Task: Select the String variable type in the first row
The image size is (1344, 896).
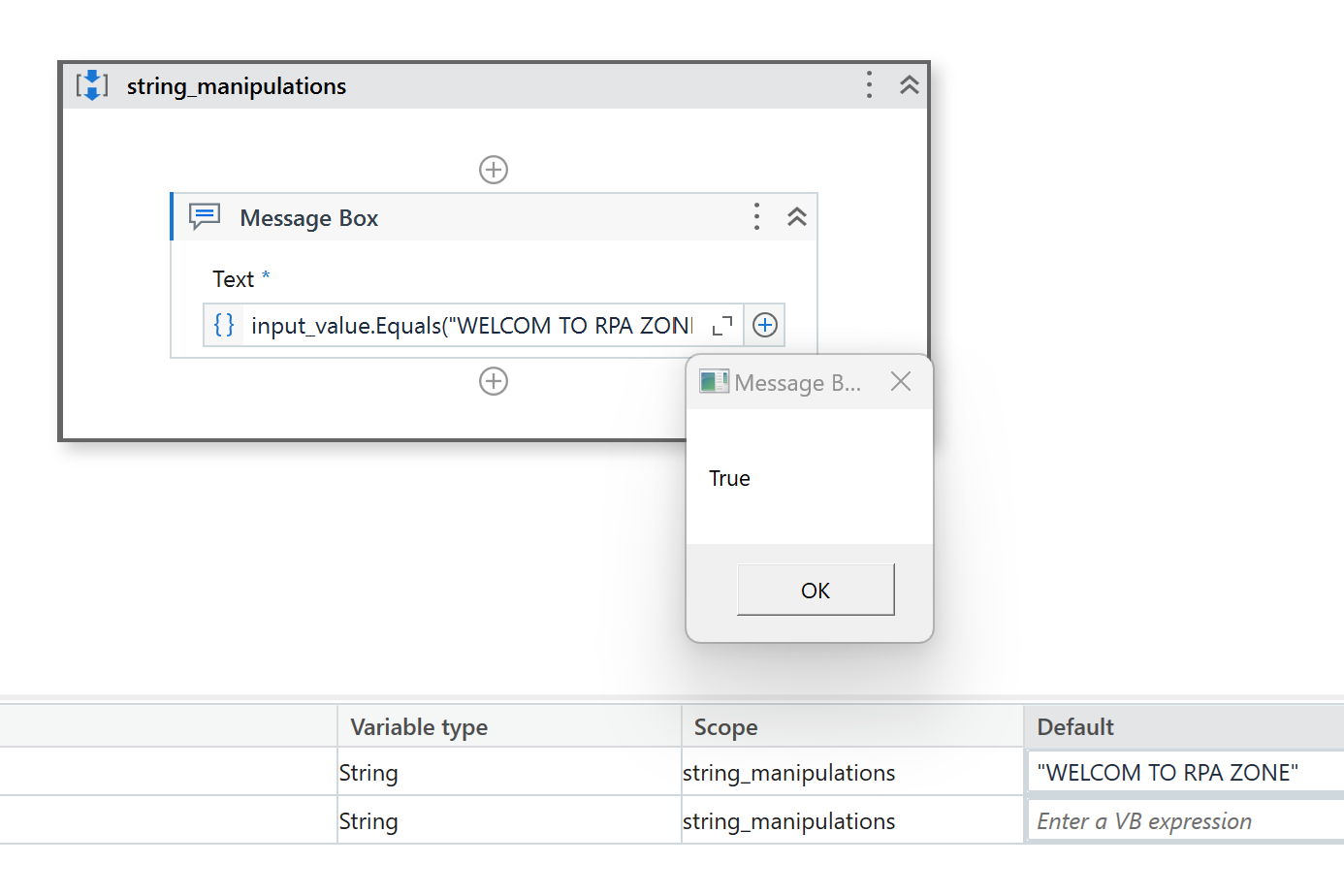Action: pos(368,772)
